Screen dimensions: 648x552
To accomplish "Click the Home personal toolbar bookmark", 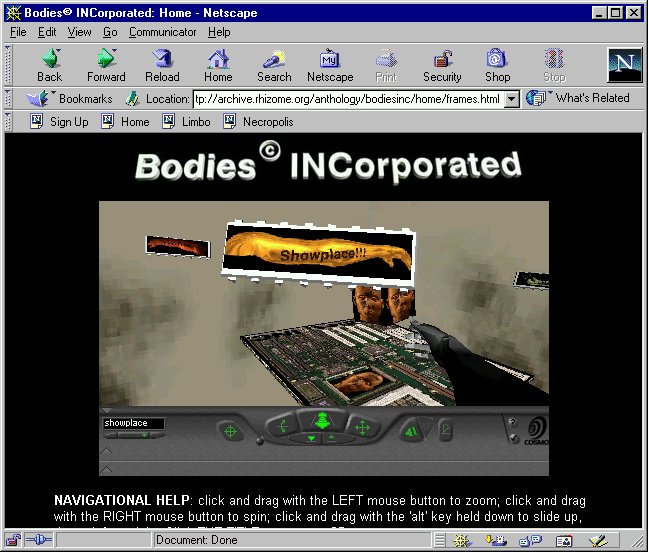I will point(125,121).
